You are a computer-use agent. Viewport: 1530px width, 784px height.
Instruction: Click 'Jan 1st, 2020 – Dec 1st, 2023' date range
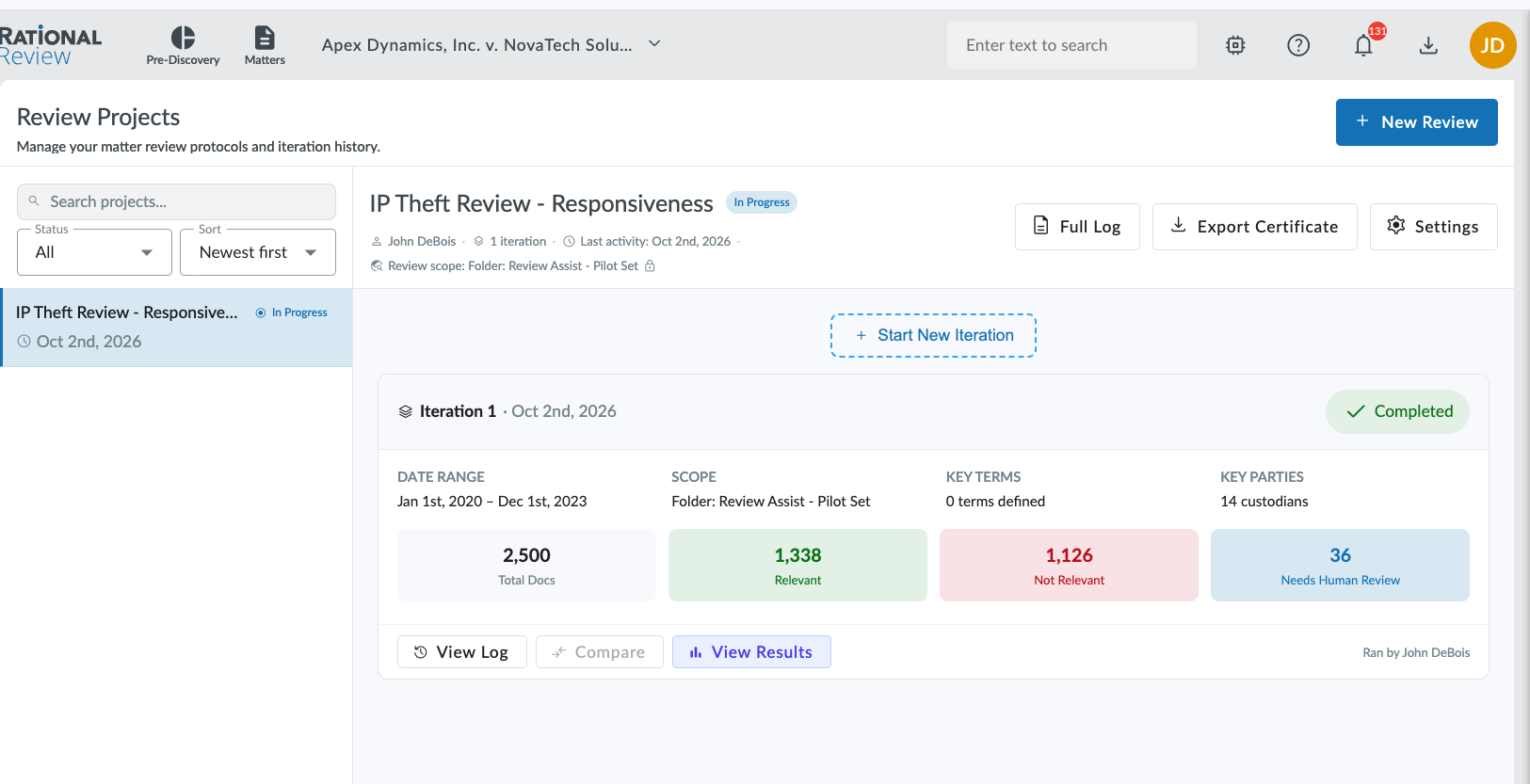[491, 502]
